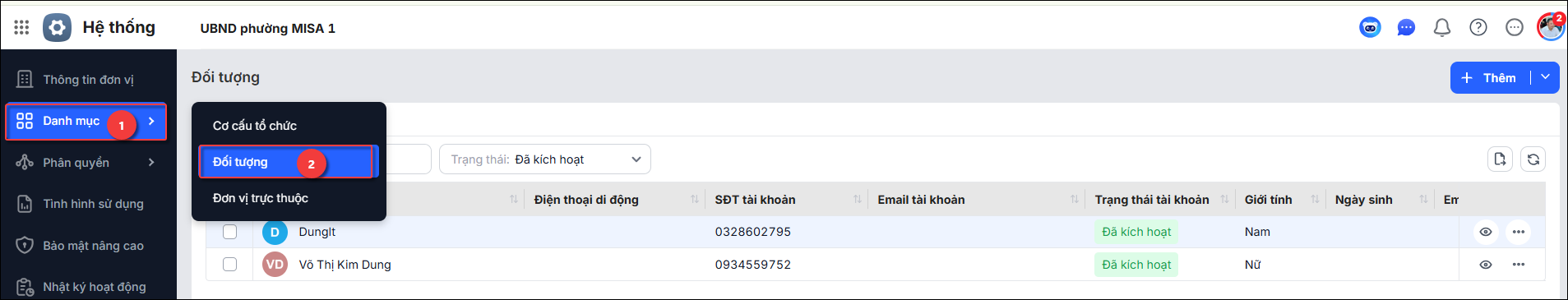Expand the Phân quyền sidebar menu
The width and height of the screenshot is (1568, 300).
pyautogui.click(x=88, y=163)
